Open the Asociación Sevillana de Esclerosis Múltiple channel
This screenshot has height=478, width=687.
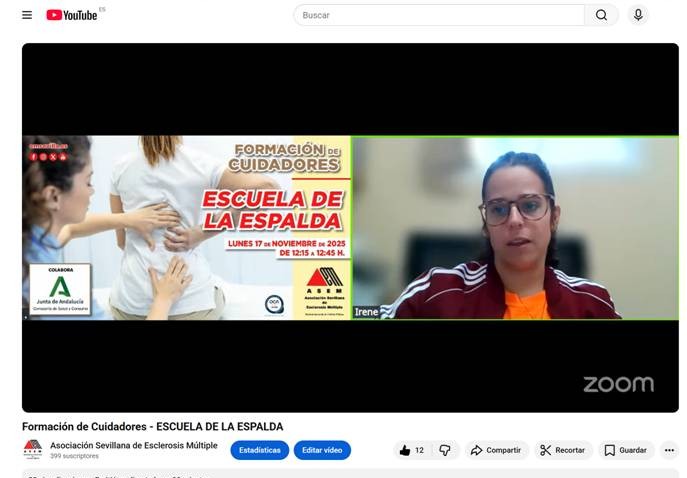[133, 445]
